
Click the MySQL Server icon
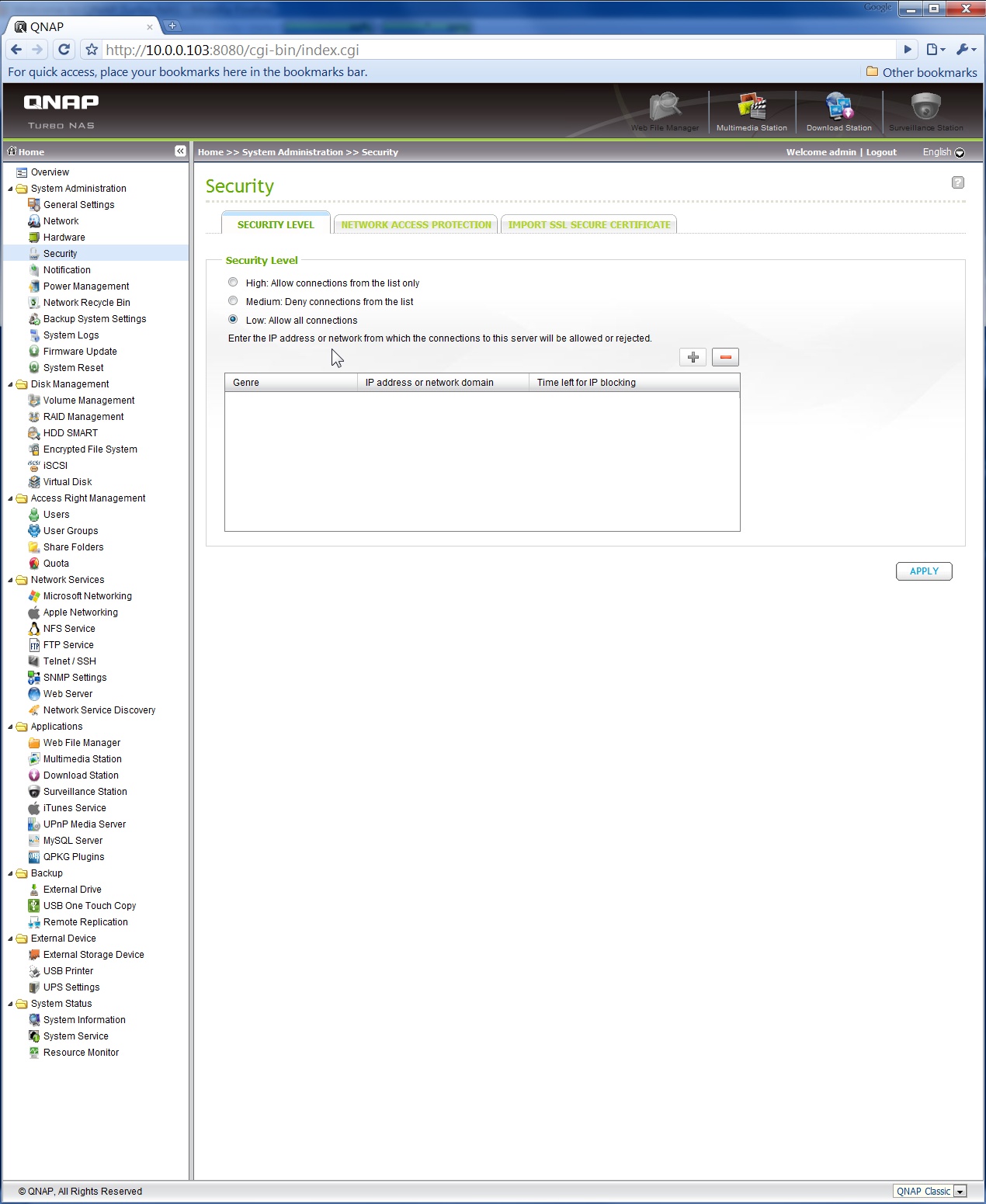pyautogui.click(x=34, y=841)
